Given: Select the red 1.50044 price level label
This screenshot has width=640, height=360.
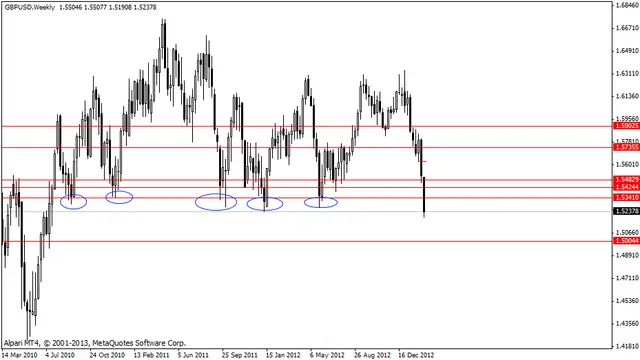Looking at the screenshot, I should [627, 241].
